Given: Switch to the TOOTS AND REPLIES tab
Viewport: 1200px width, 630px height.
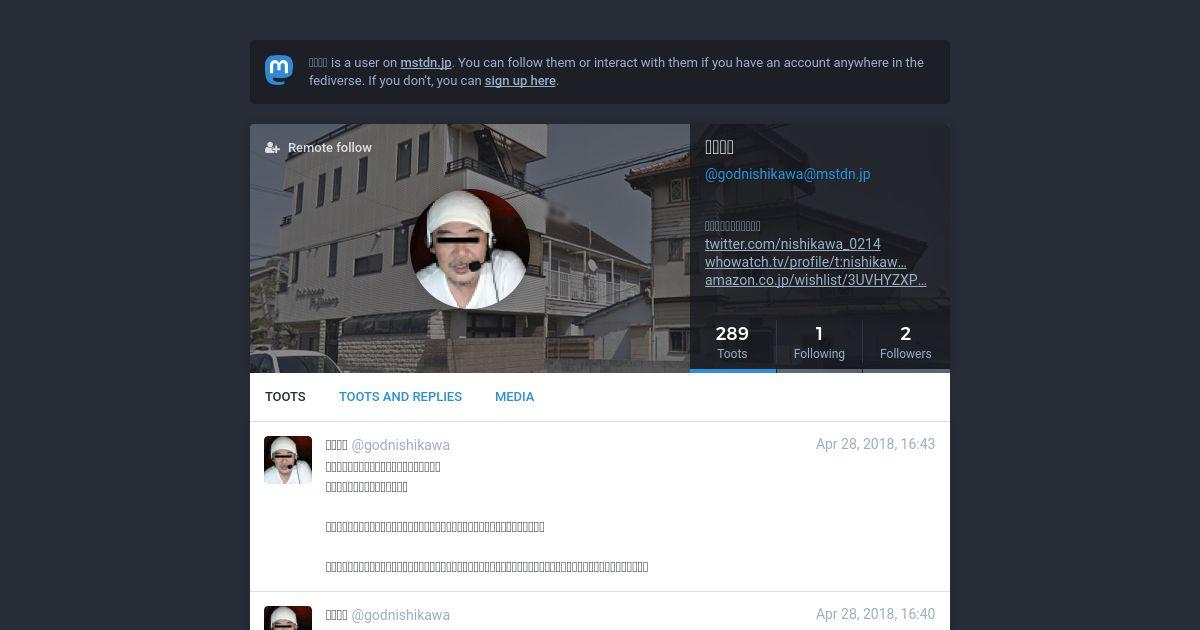Looking at the screenshot, I should pos(400,397).
